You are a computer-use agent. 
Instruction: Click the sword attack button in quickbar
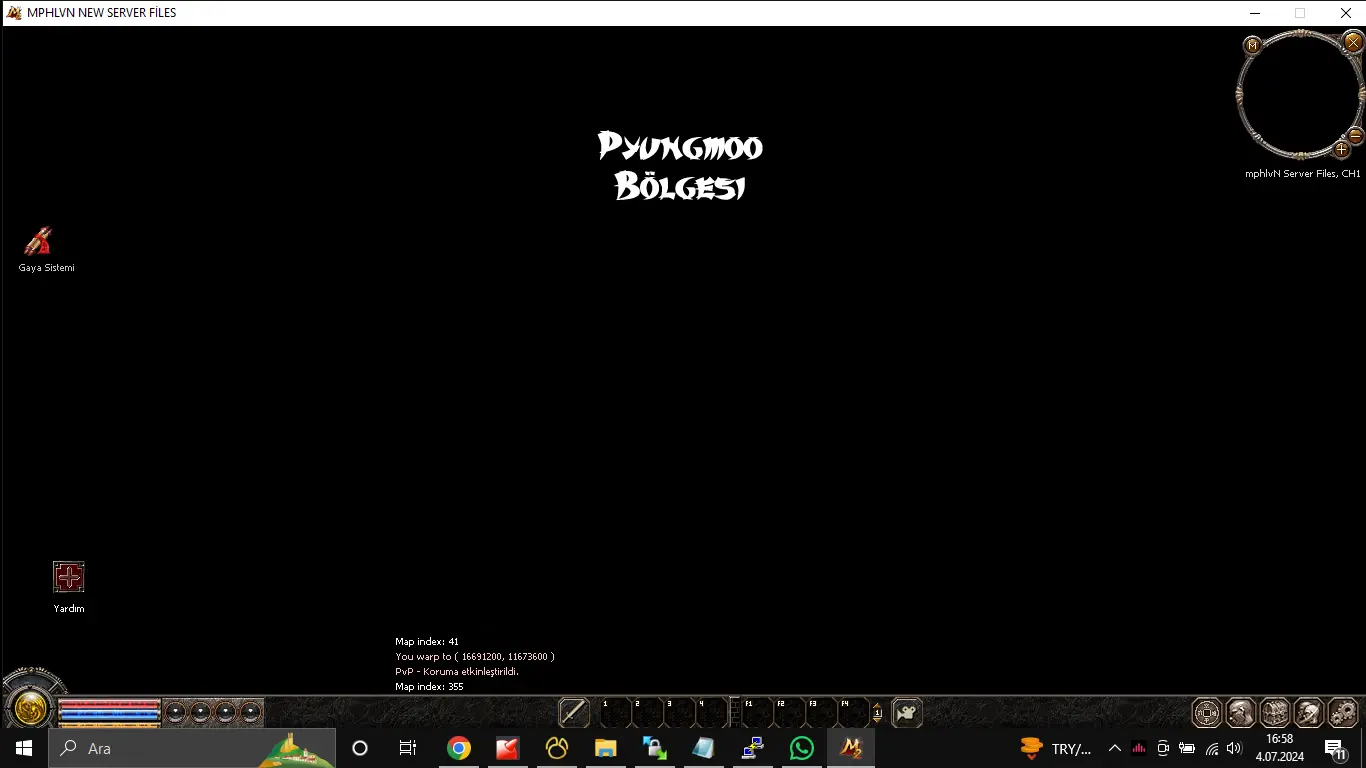pyautogui.click(x=574, y=712)
